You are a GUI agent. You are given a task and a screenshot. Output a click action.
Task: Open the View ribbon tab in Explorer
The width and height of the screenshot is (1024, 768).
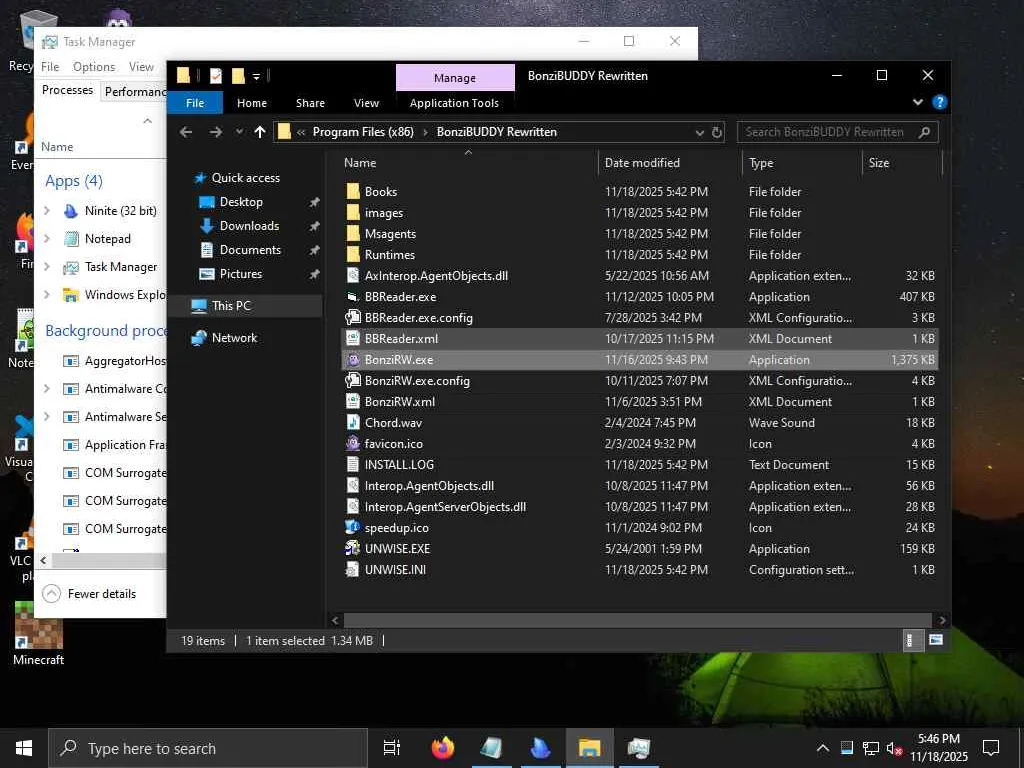(366, 103)
